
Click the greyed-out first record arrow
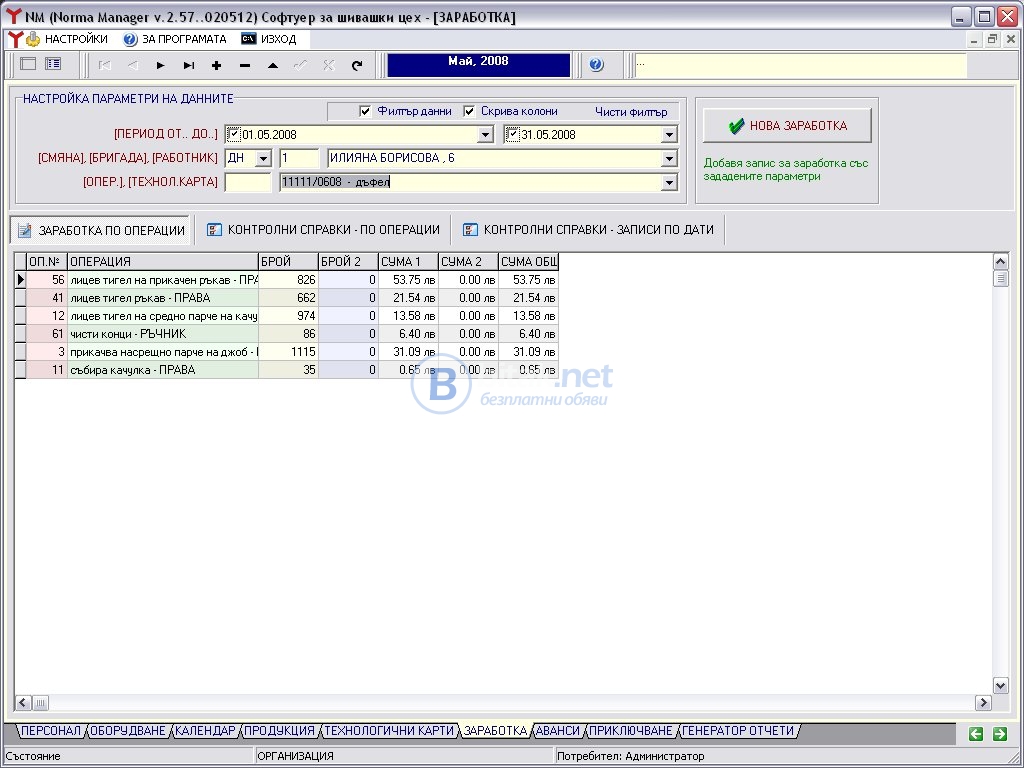click(x=104, y=65)
